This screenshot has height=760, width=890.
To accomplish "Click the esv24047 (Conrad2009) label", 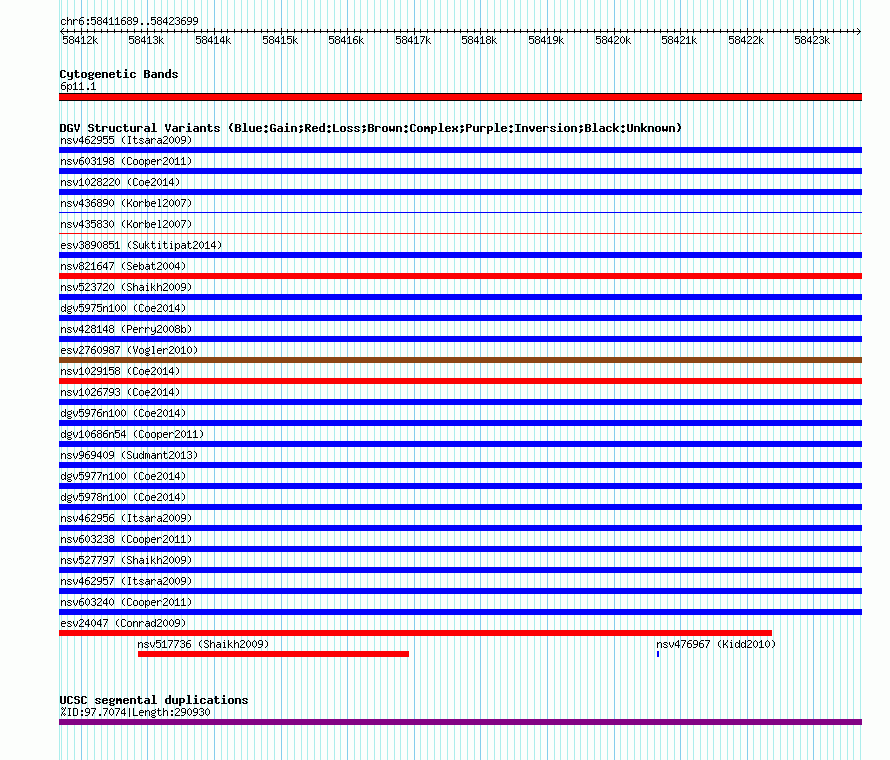I will point(123,623).
